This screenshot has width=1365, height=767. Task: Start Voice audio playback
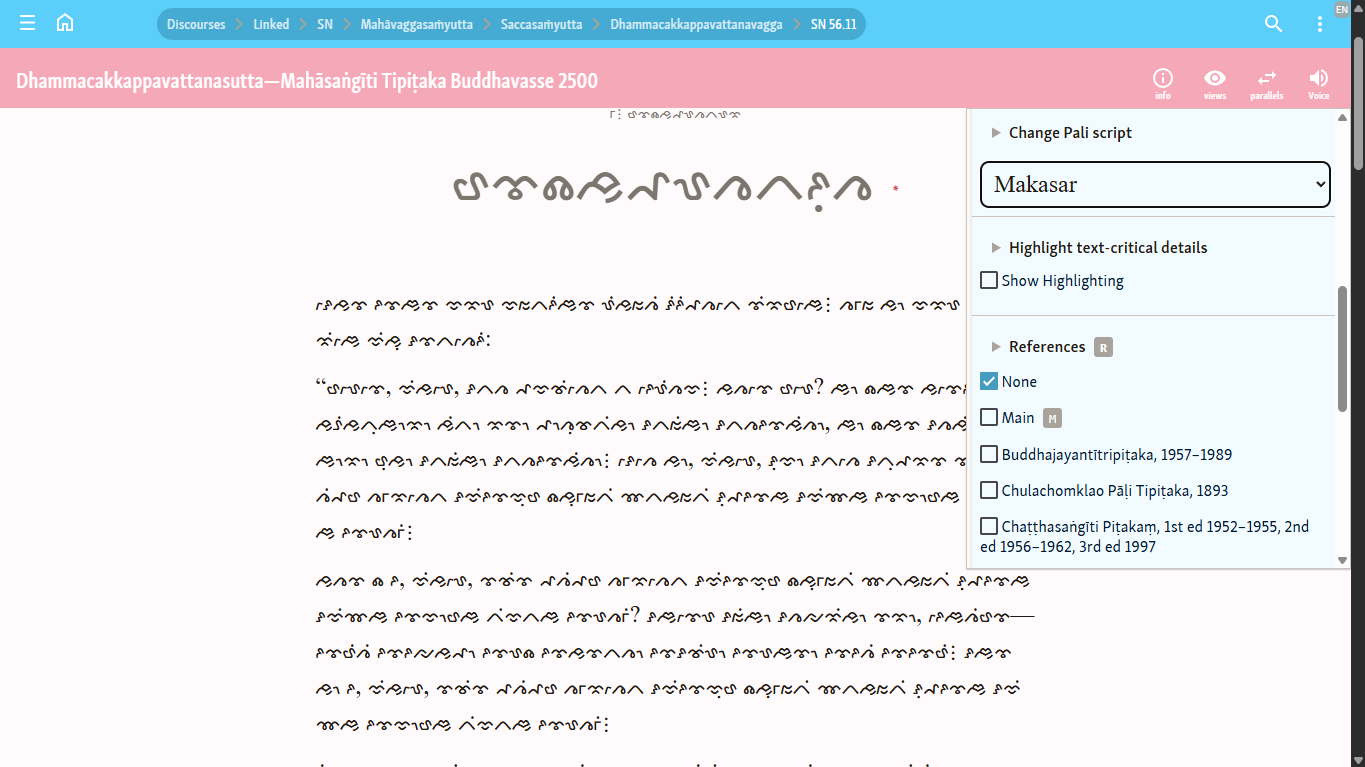pyautogui.click(x=1319, y=83)
